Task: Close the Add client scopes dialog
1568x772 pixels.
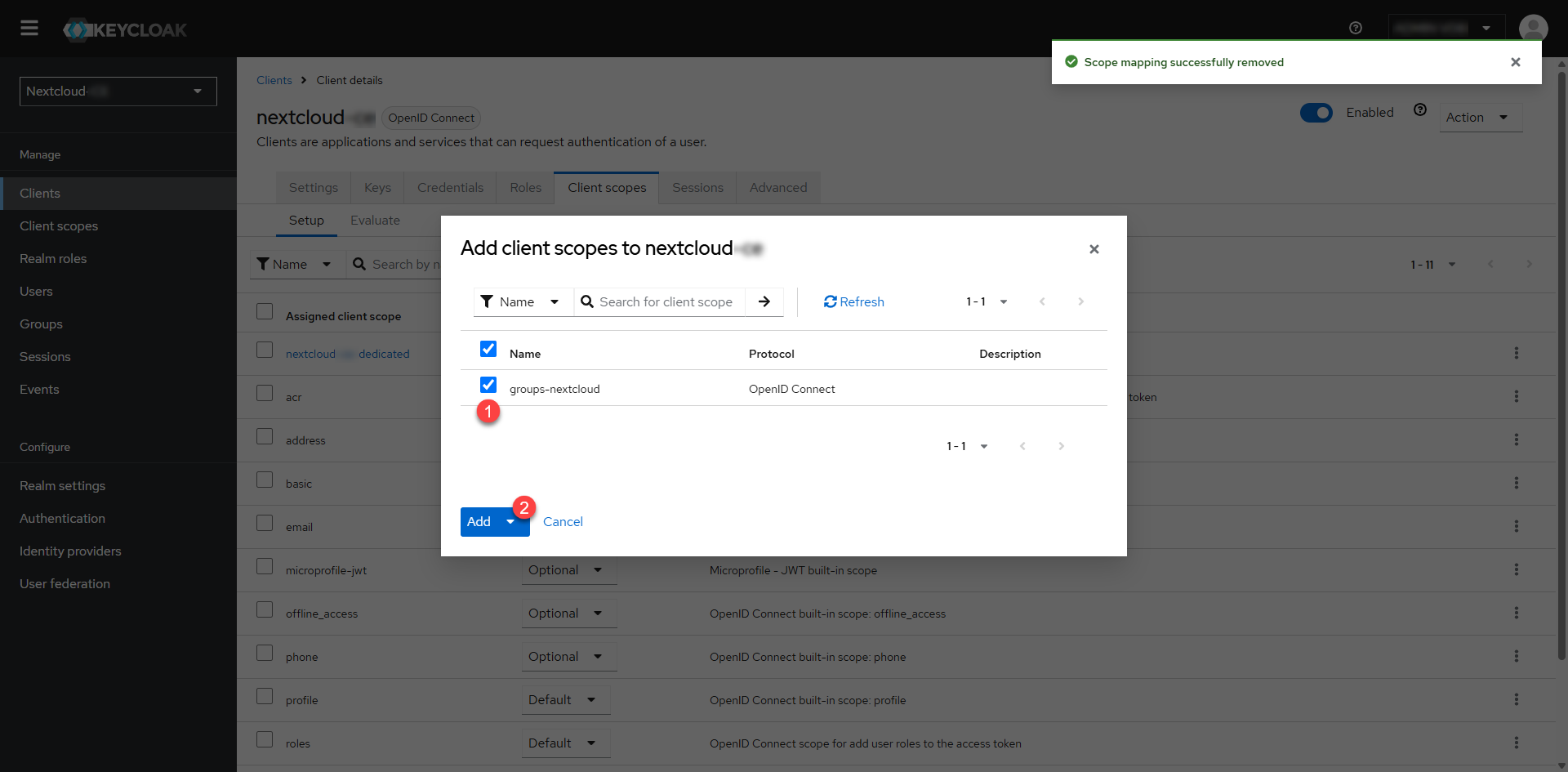Action: pos(1094,249)
